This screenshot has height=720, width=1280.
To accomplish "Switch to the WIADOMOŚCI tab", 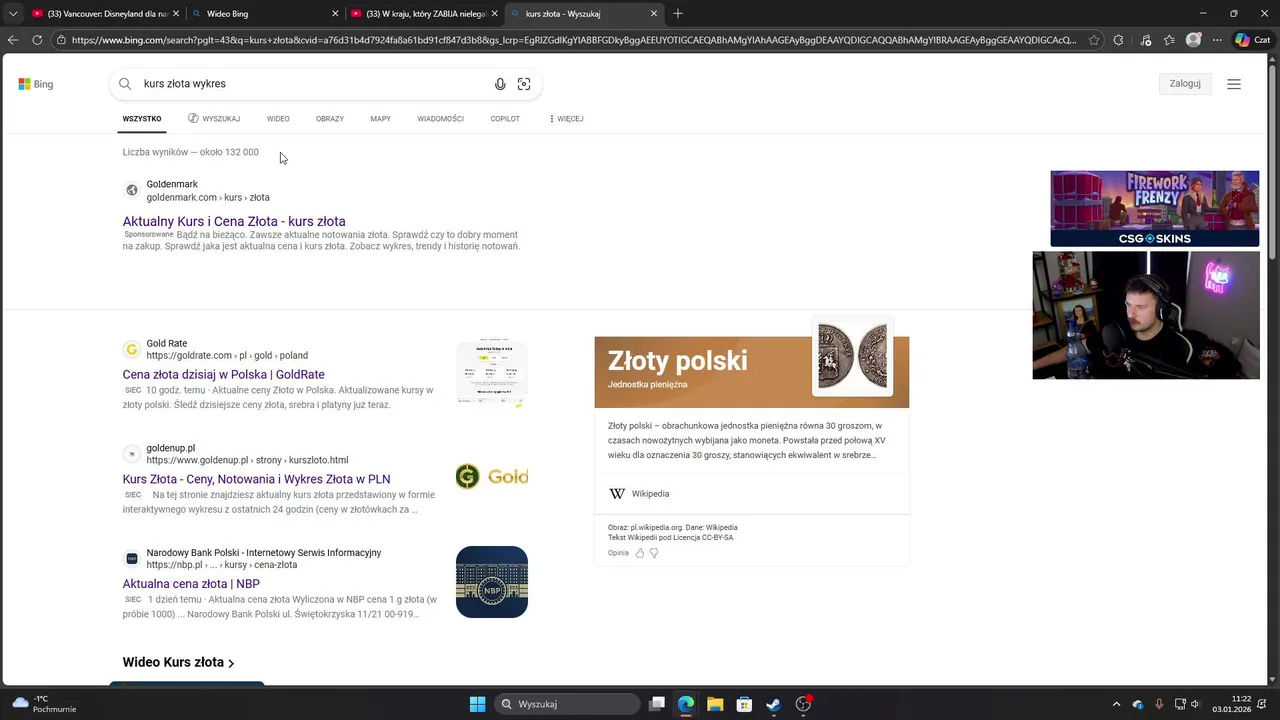I will pos(441,119).
